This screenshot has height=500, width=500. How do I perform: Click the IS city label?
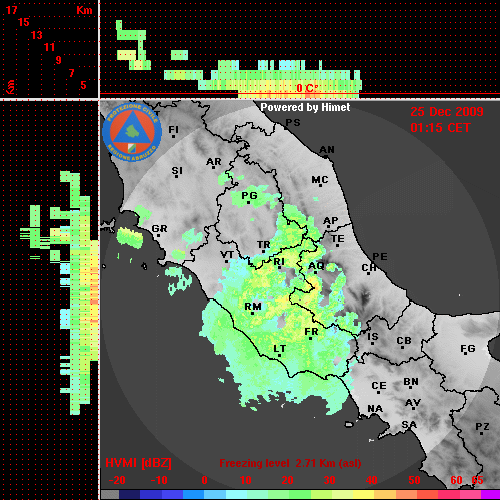[x=373, y=337]
